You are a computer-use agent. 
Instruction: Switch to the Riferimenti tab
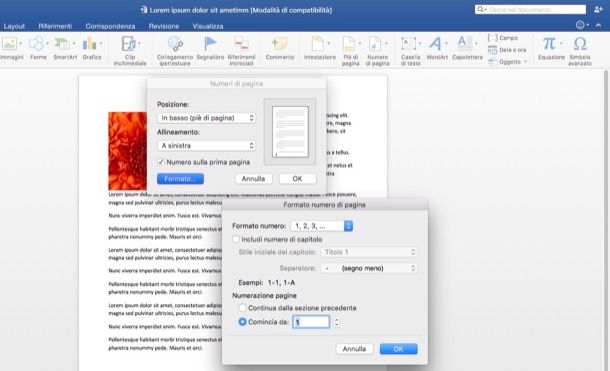tap(55, 26)
